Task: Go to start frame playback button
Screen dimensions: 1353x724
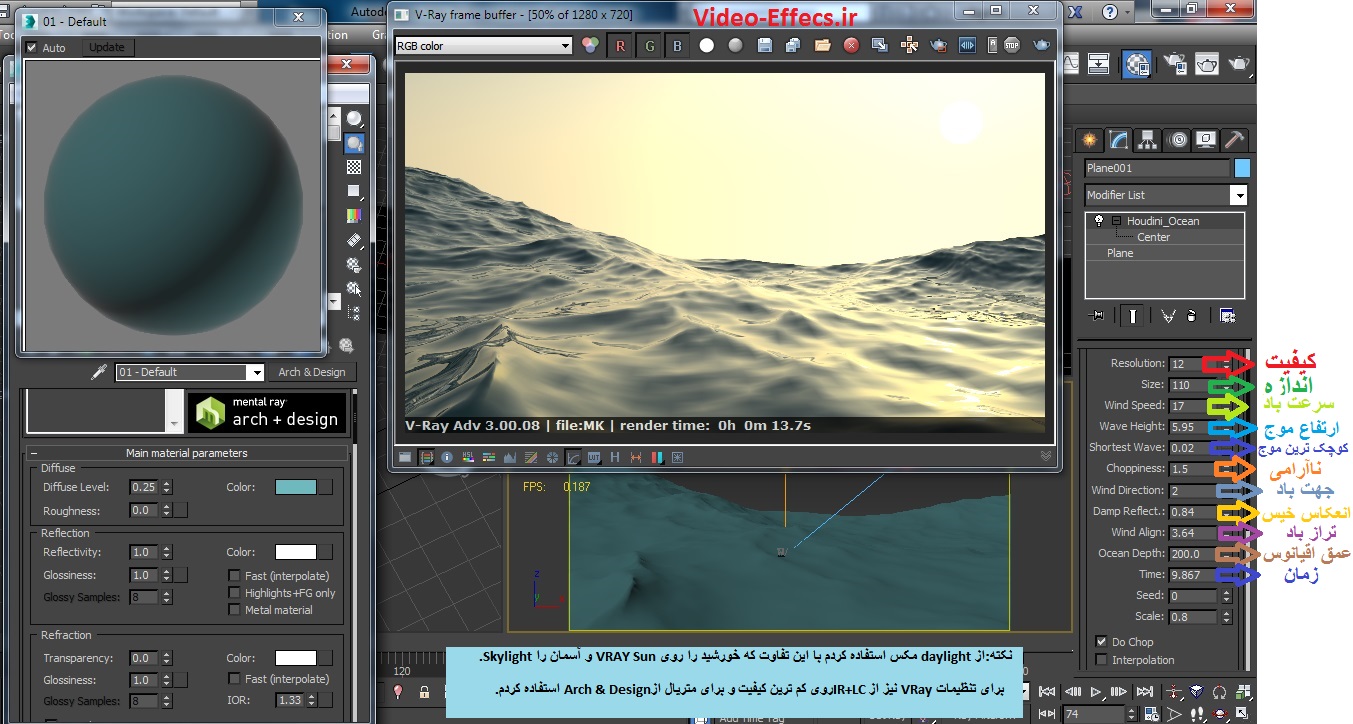Action: click(x=1047, y=692)
